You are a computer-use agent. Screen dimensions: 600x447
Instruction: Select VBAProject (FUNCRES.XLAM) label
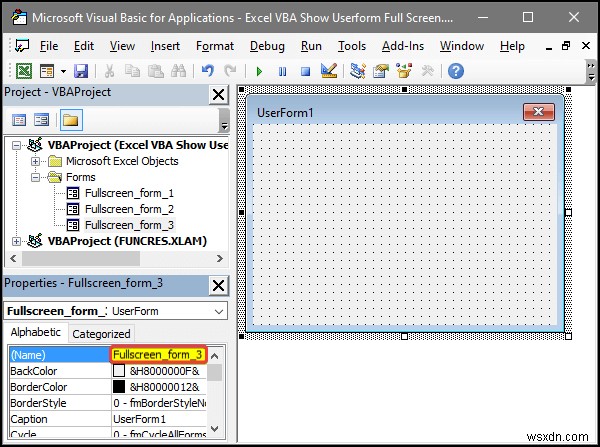tap(127, 241)
